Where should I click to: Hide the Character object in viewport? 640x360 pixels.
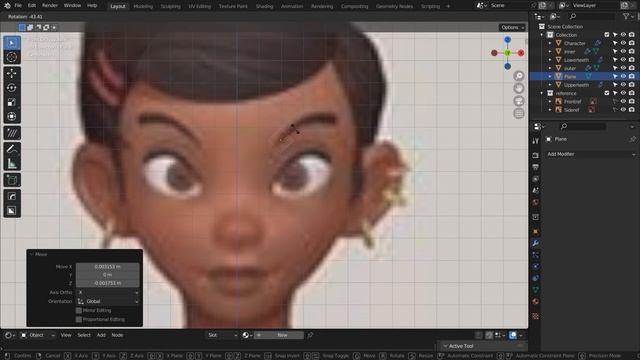coord(623,43)
